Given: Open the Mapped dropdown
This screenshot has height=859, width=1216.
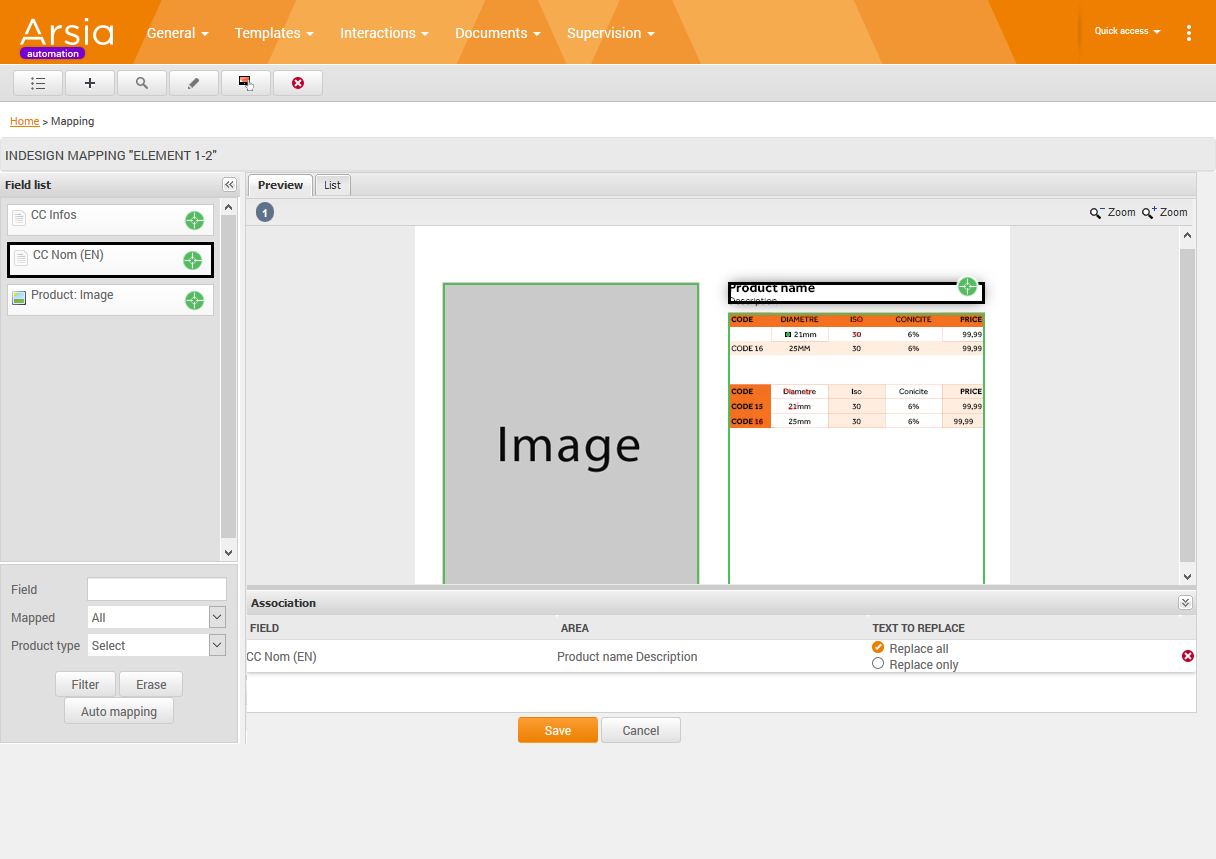Looking at the screenshot, I should (x=217, y=618).
